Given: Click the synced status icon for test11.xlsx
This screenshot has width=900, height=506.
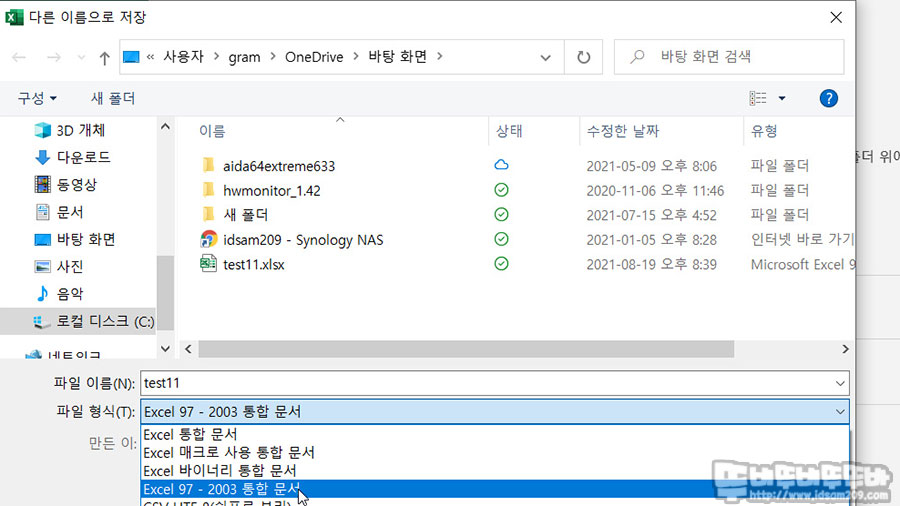Looking at the screenshot, I should click(x=501, y=264).
